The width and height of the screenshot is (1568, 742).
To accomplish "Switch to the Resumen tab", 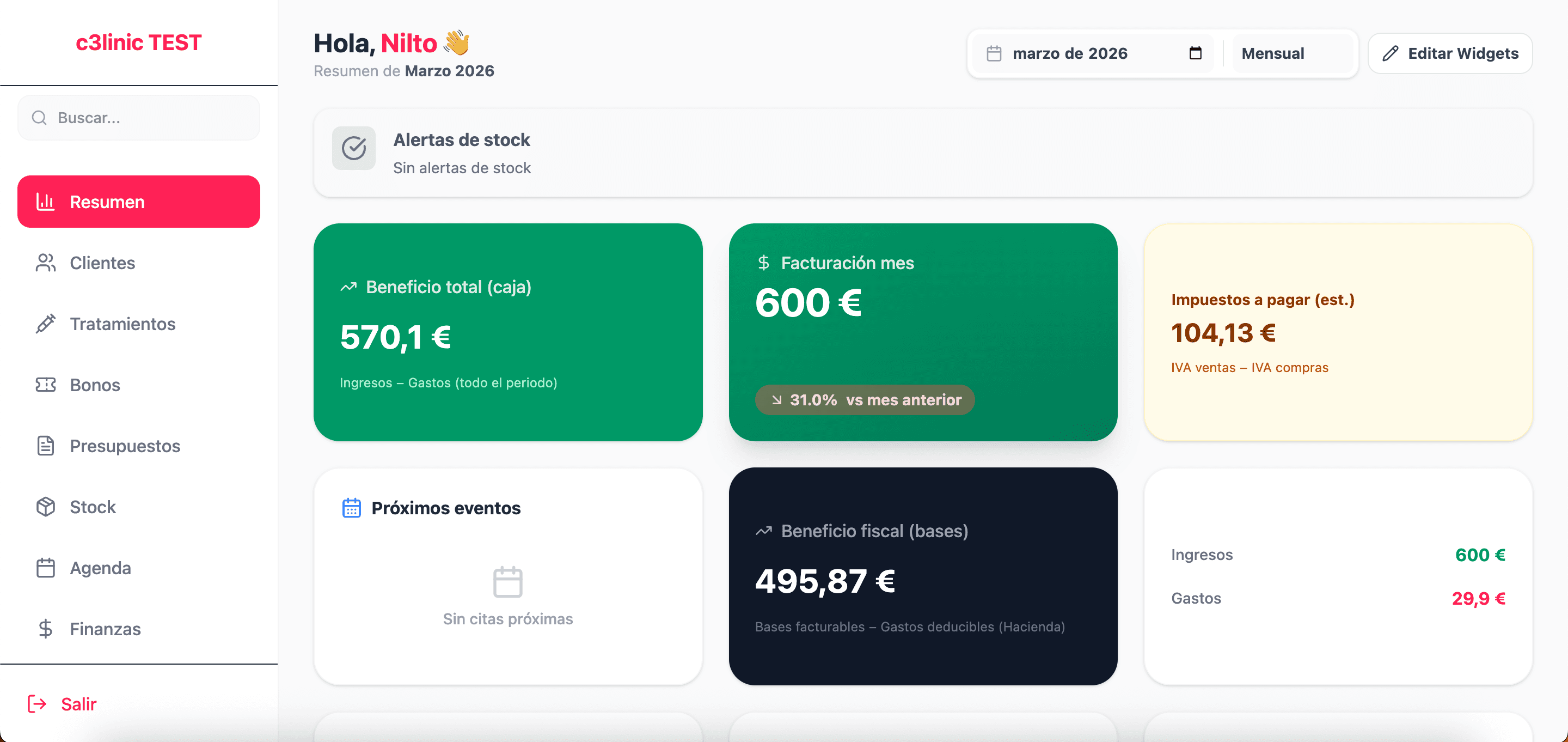I will pyautogui.click(x=107, y=202).
